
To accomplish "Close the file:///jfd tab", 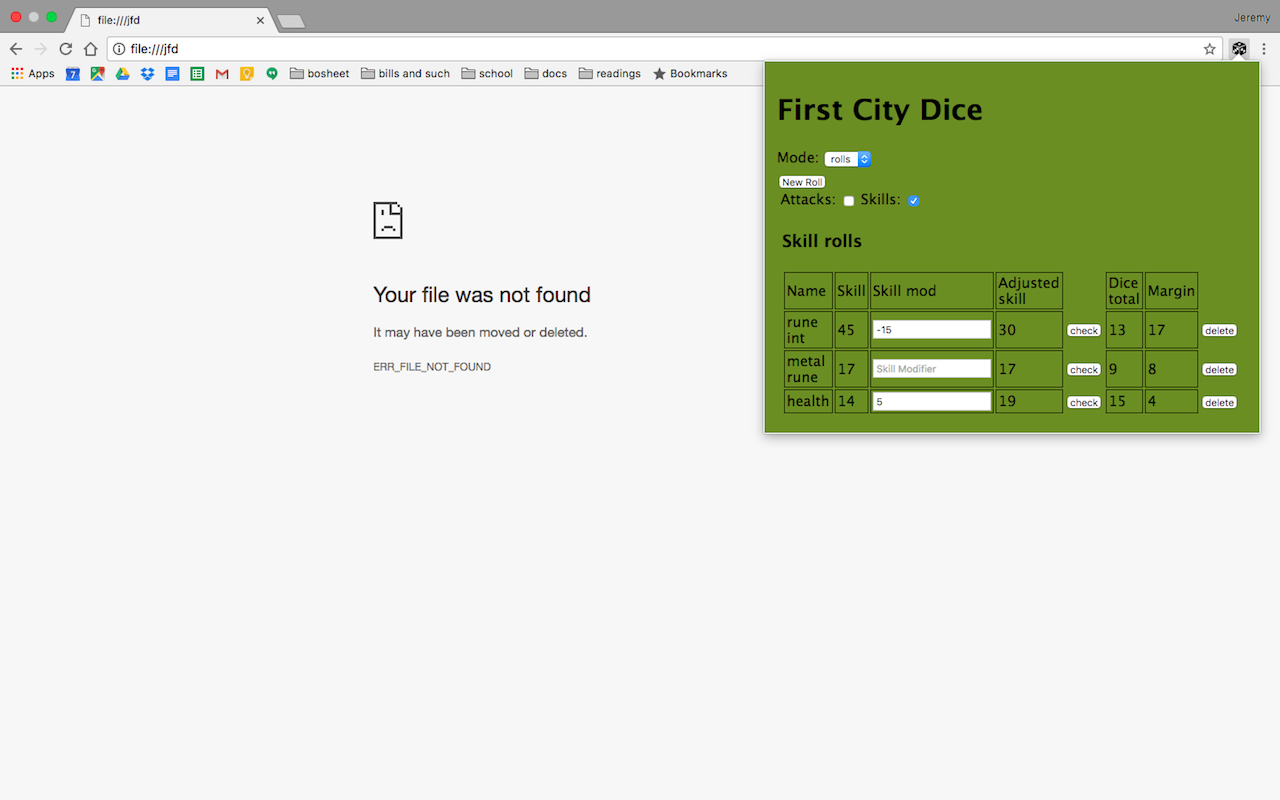I will point(261,20).
